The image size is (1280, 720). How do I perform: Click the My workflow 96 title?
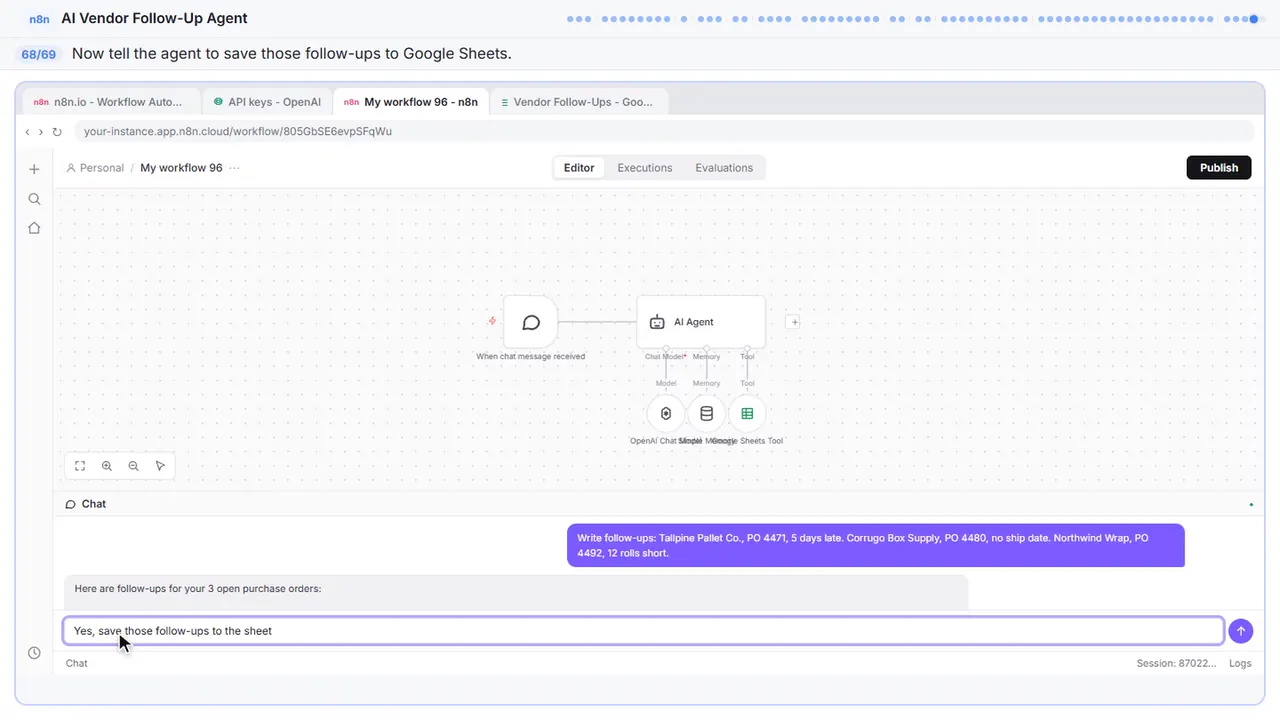(181, 168)
